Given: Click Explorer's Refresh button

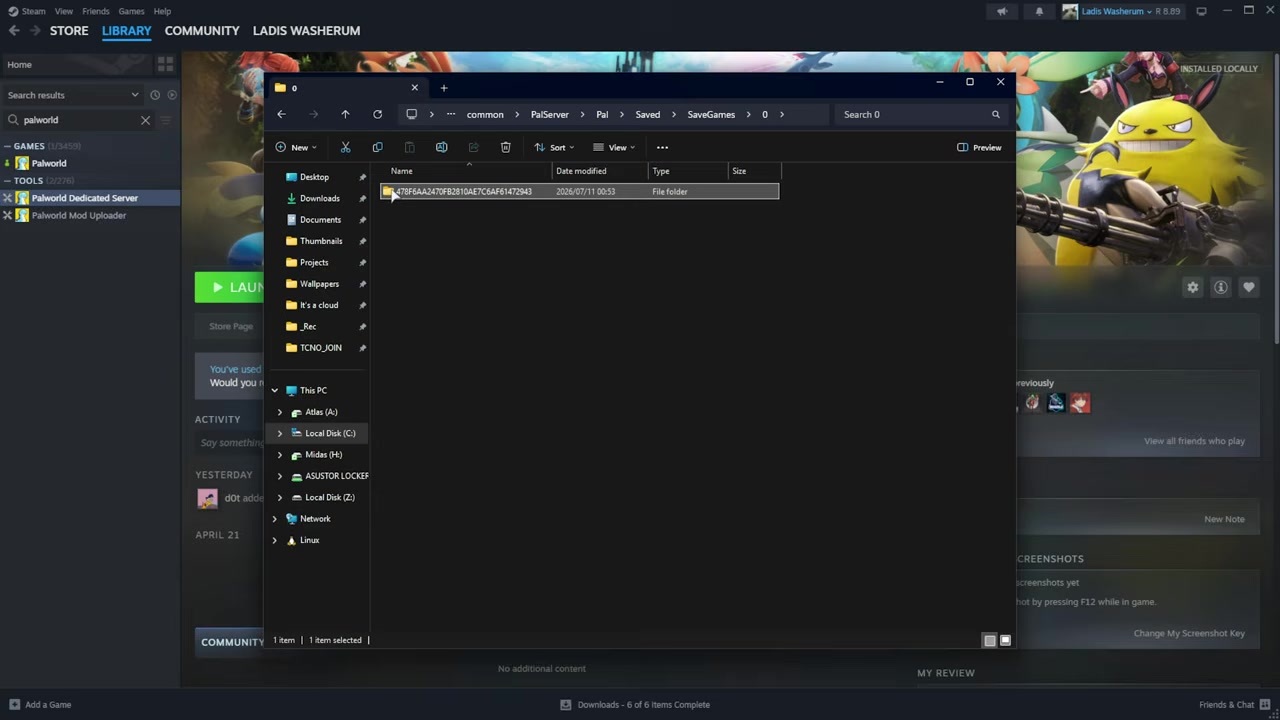Looking at the screenshot, I should [x=377, y=114].
